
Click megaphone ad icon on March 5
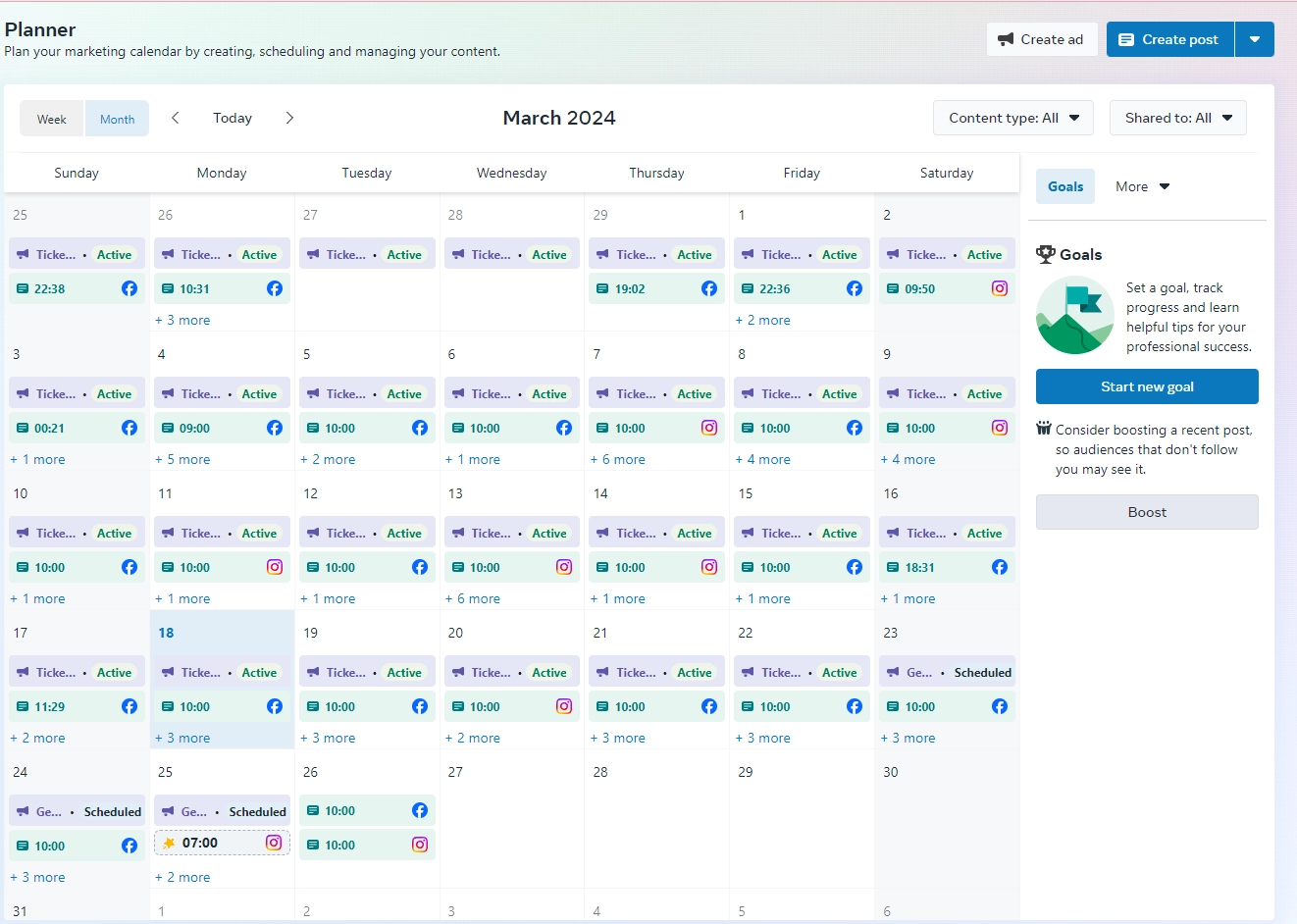313,393
